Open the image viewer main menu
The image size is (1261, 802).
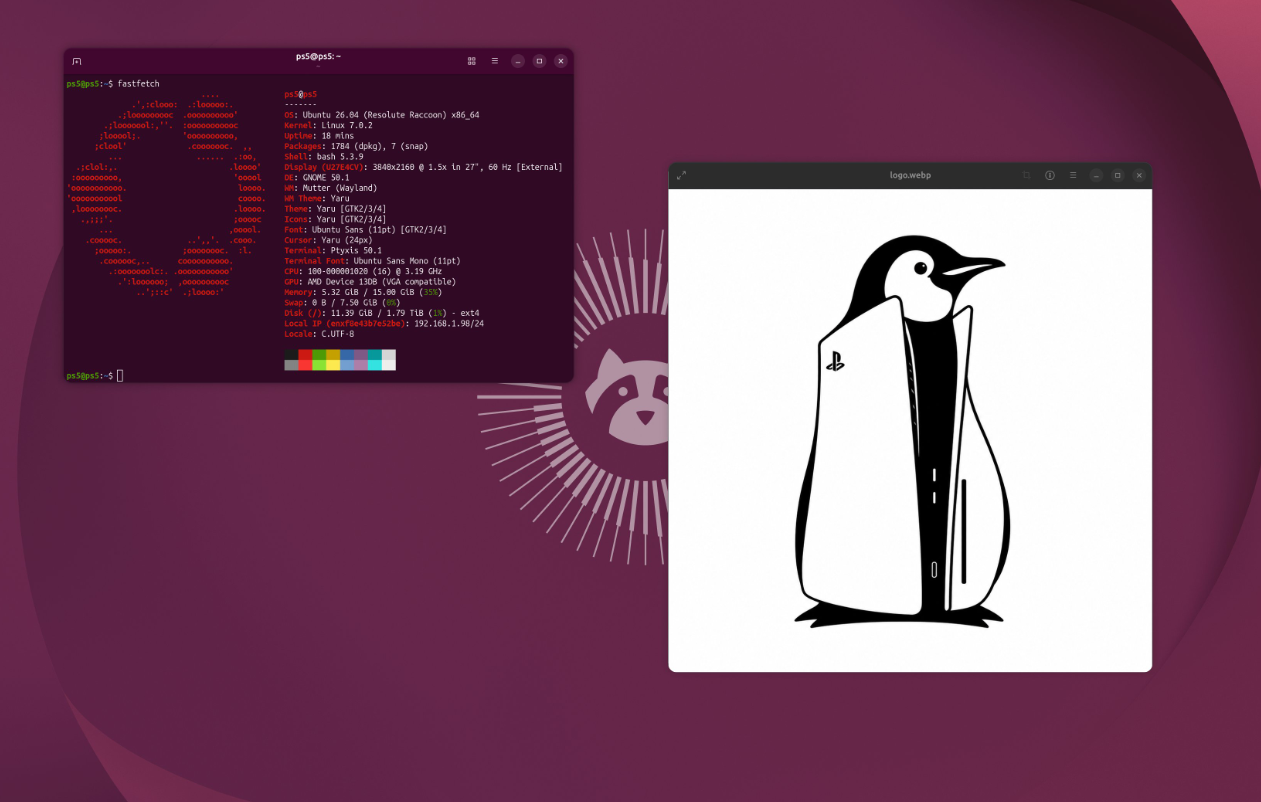click(x=1073, y=175)
